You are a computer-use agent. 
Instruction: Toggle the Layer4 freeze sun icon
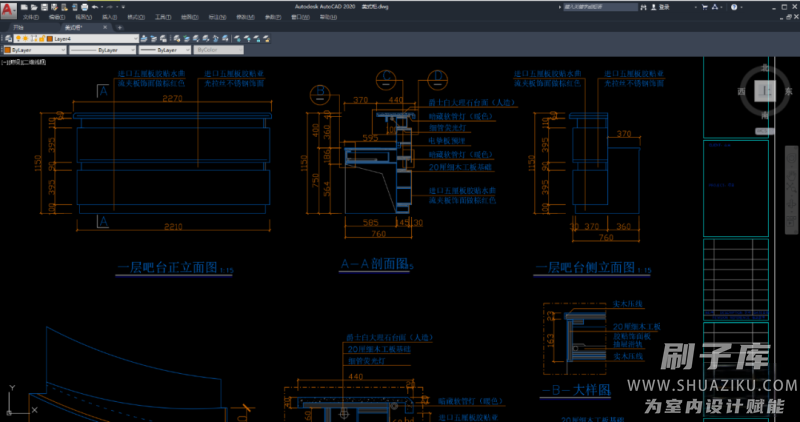(26, 38)
